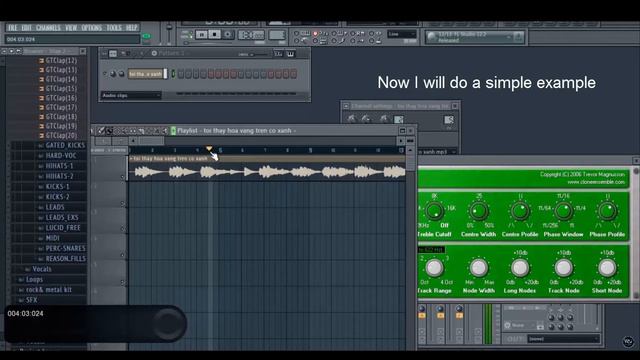Click the Track Range knob
640x360 pixels.
[x=434, y=268]
